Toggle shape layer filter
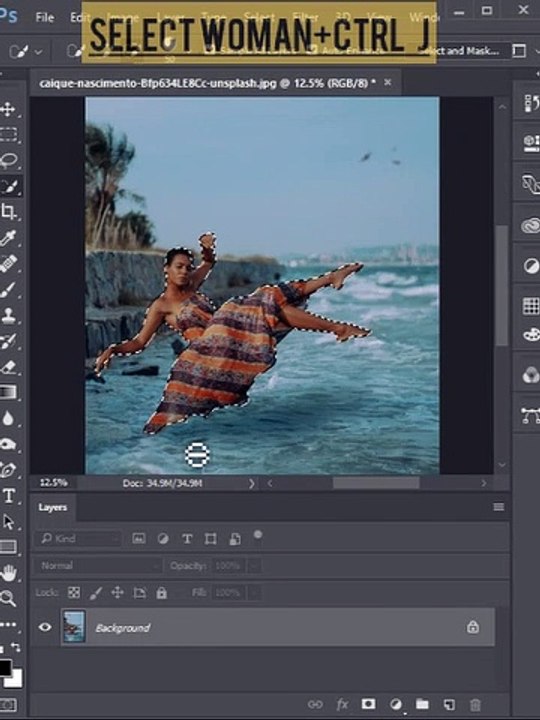The height and width of the screenshot is (720, 540). [211, 539]
